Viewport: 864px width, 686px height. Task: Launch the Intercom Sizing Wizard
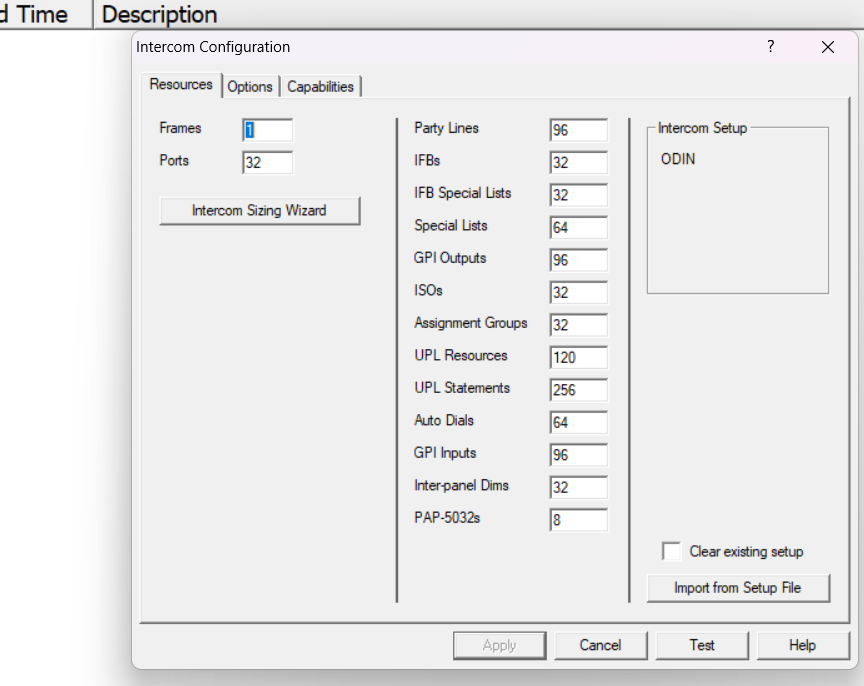(x=259, y=211)
